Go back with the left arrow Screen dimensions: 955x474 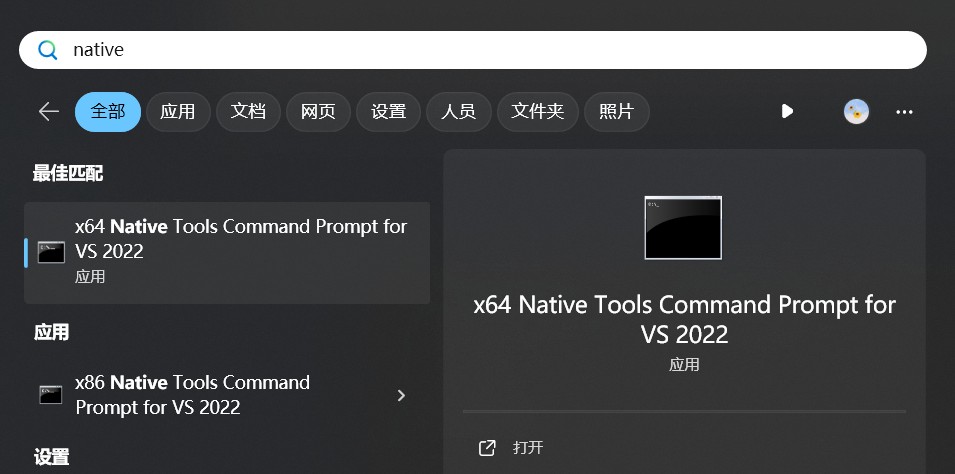[x=49, y=111]
